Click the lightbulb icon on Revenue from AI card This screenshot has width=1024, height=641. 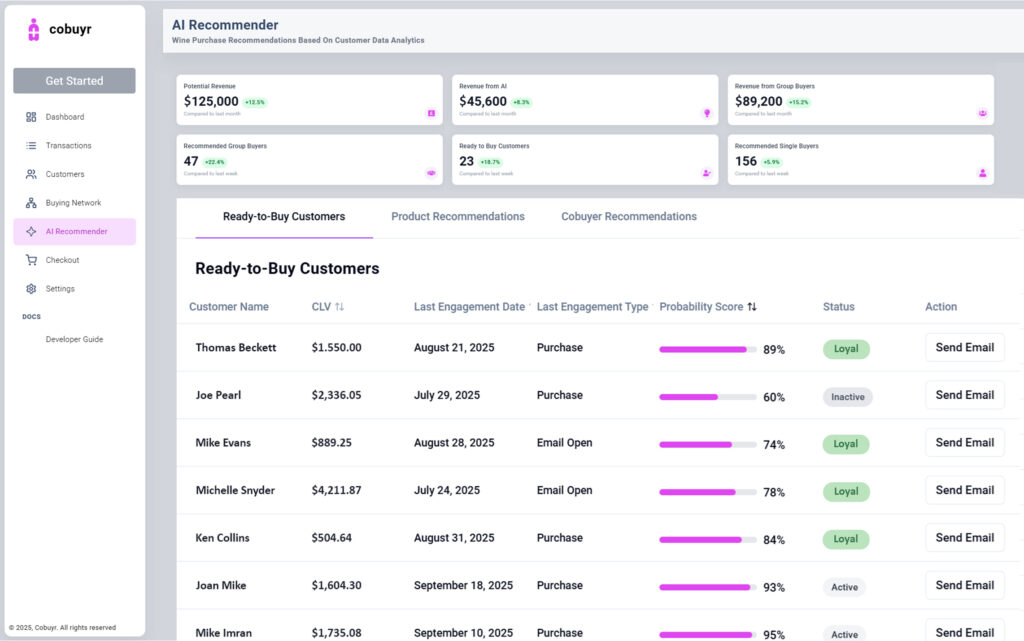[707, 113]
